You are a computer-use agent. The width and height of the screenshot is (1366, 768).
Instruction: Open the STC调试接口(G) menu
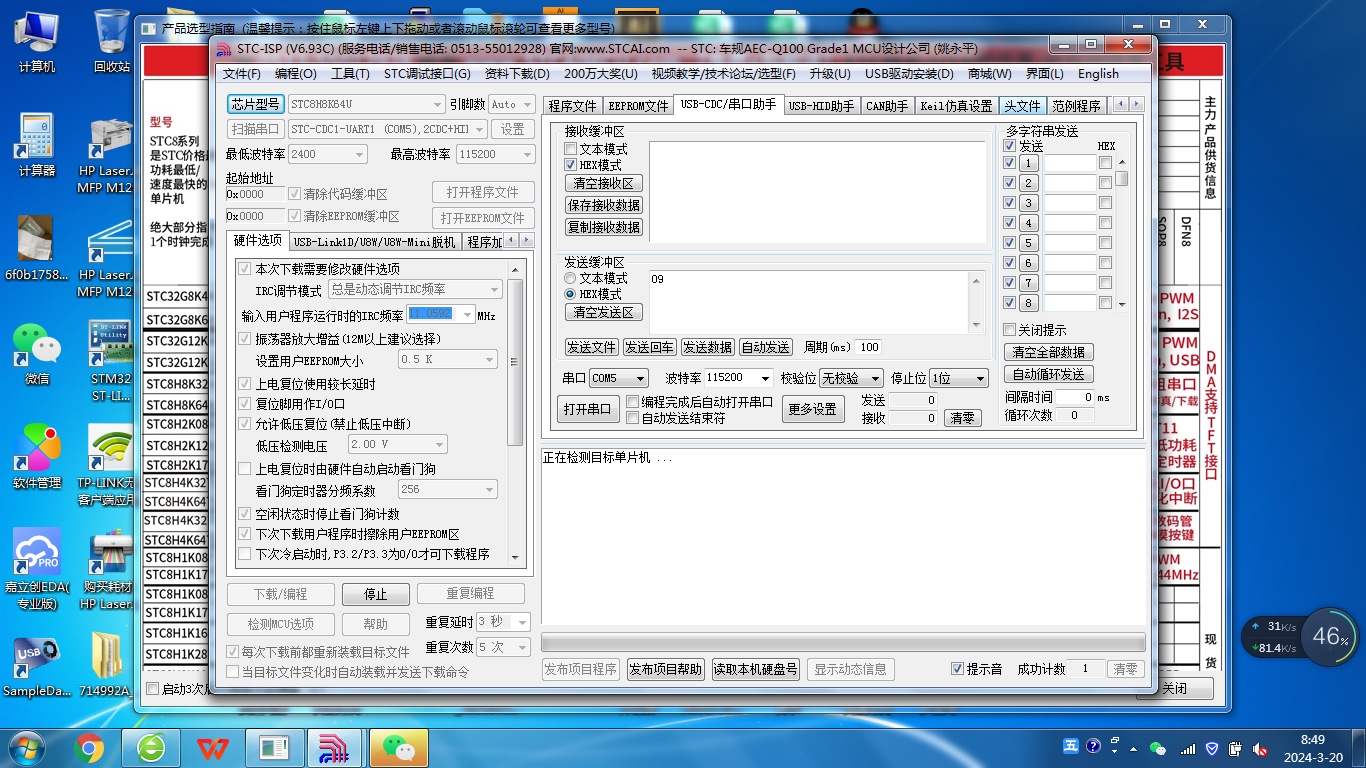(427, 74)
